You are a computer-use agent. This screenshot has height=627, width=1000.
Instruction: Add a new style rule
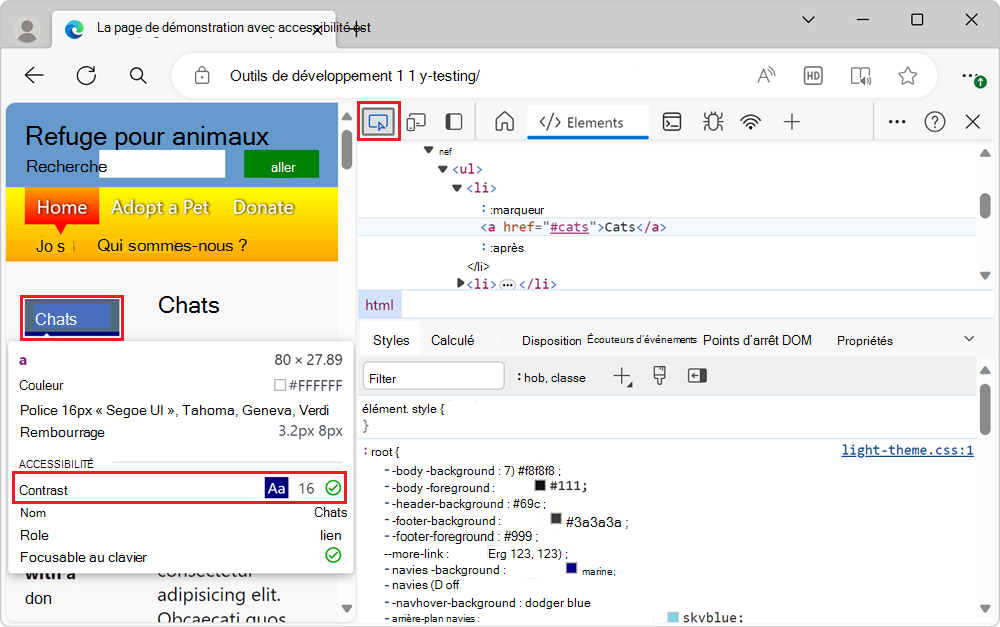622,376
